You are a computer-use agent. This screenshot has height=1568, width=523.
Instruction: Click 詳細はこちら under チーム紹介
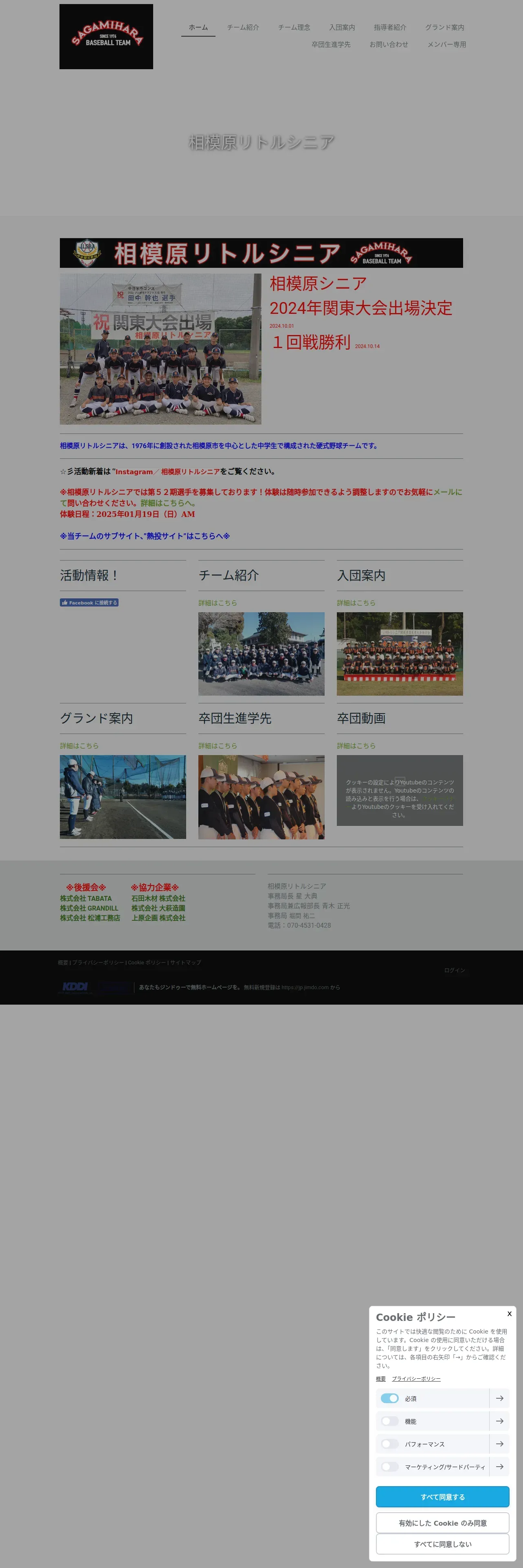pyautogui.click(x=218, y=603)
